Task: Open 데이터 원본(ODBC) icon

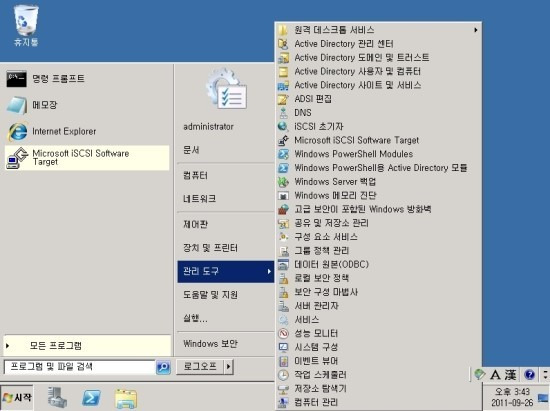Action: [283, 264]
